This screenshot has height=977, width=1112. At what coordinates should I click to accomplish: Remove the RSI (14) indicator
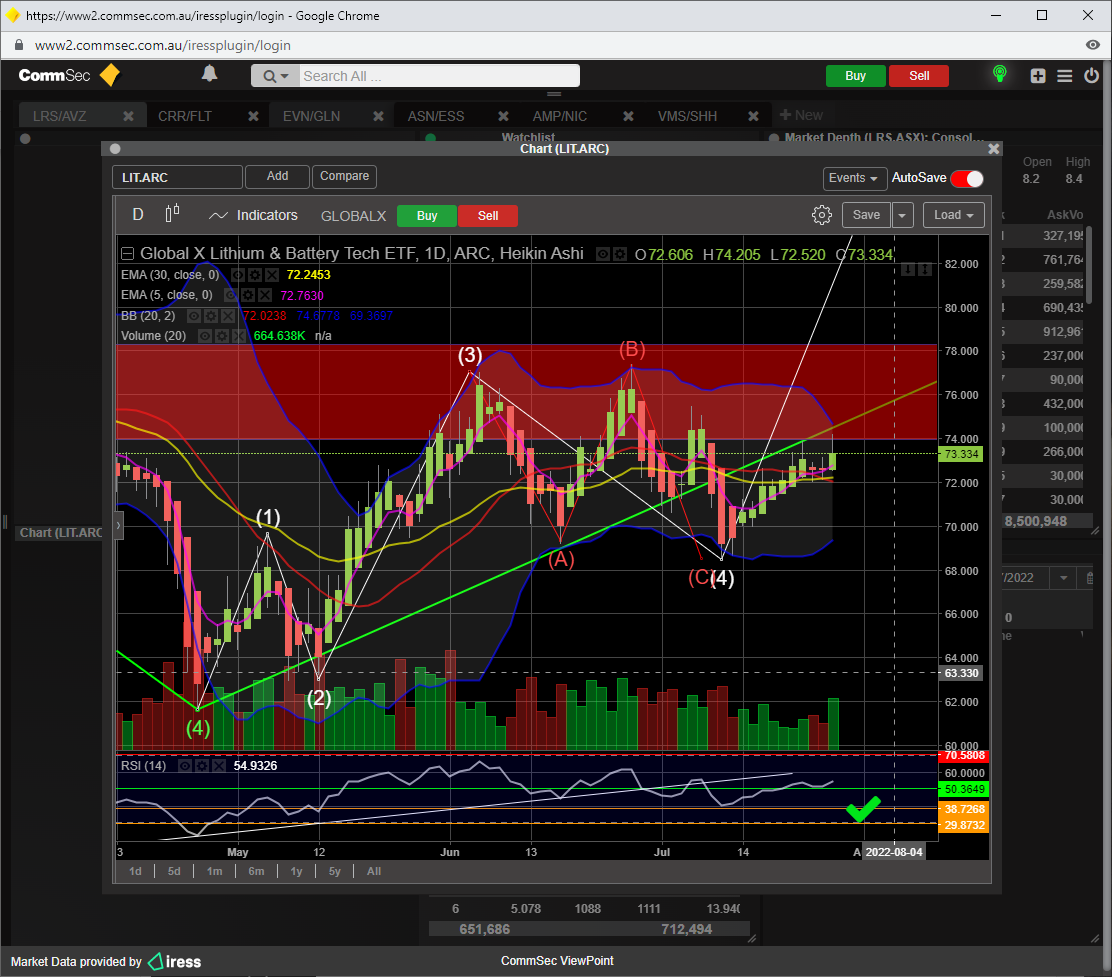218,766
